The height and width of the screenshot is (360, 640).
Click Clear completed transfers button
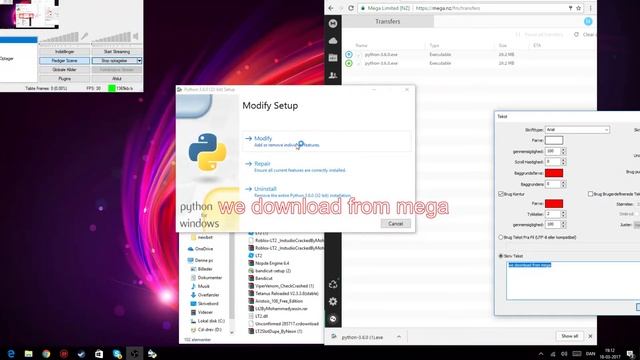click(x=584, y=35)
